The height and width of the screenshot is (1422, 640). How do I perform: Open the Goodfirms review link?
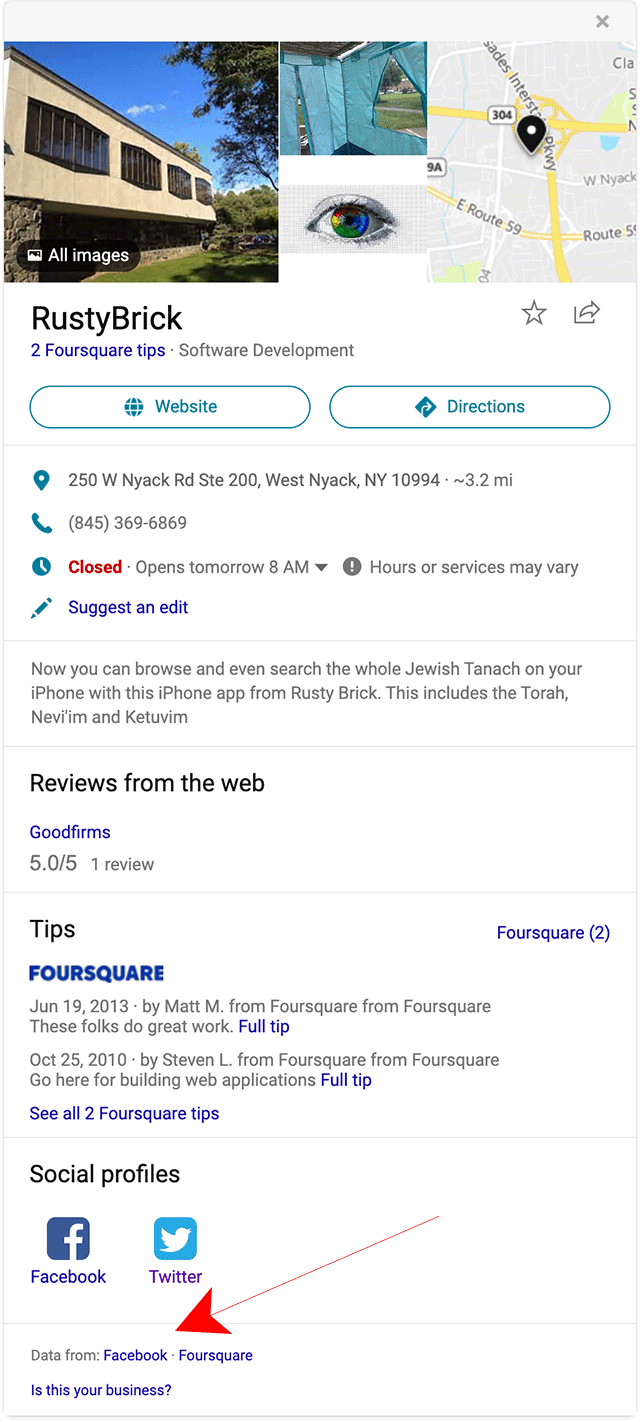click(x=70, y=832)
